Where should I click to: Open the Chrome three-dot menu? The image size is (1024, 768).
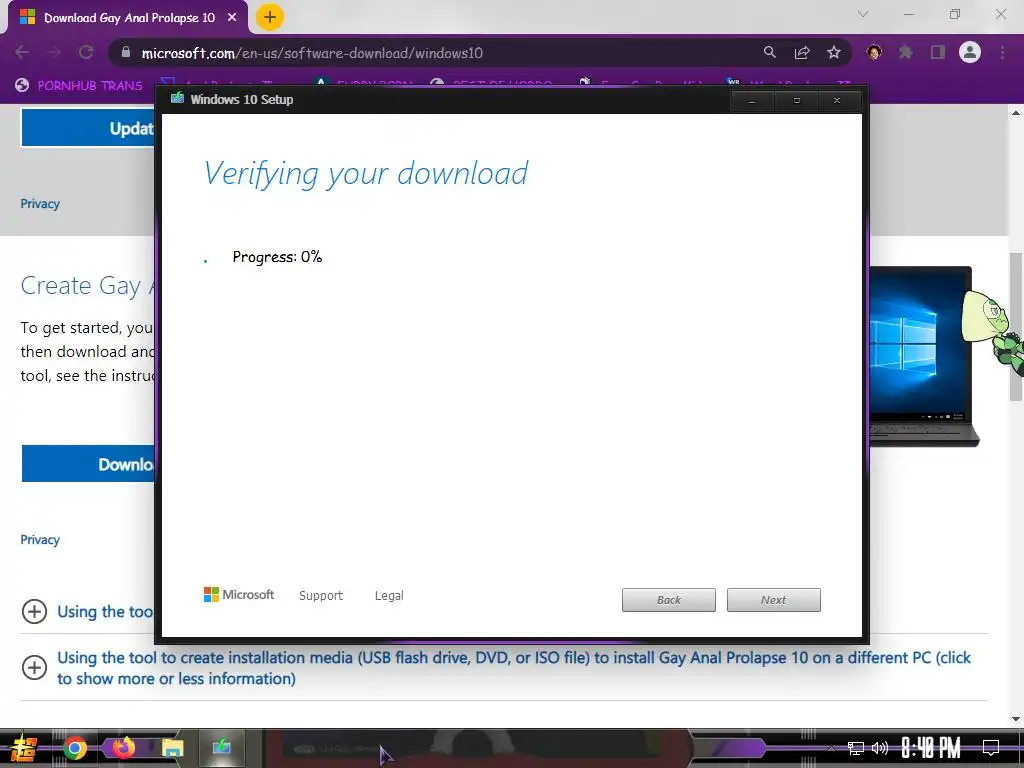click(1002, 52)
